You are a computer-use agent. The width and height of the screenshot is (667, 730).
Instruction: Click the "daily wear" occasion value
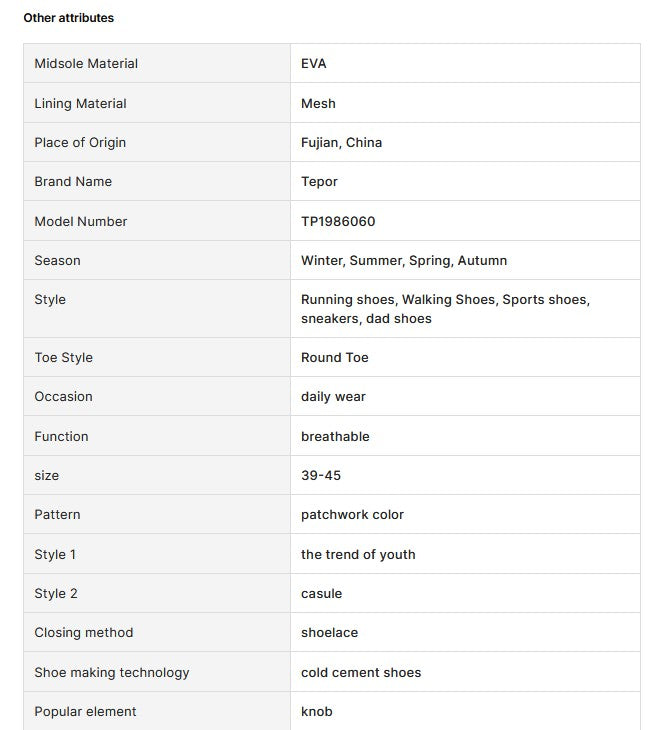(333, 396)
